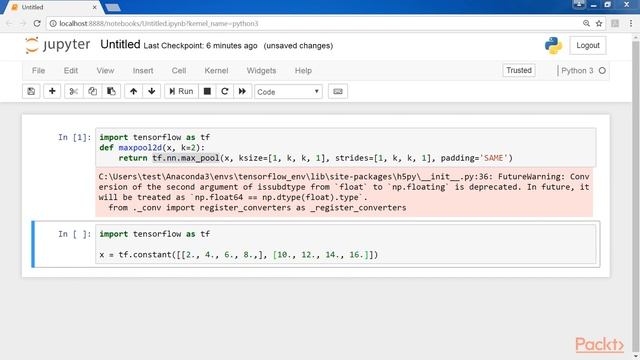
Task: Restart kernel and run all fast-forward icon
Action: coord(242,91)
